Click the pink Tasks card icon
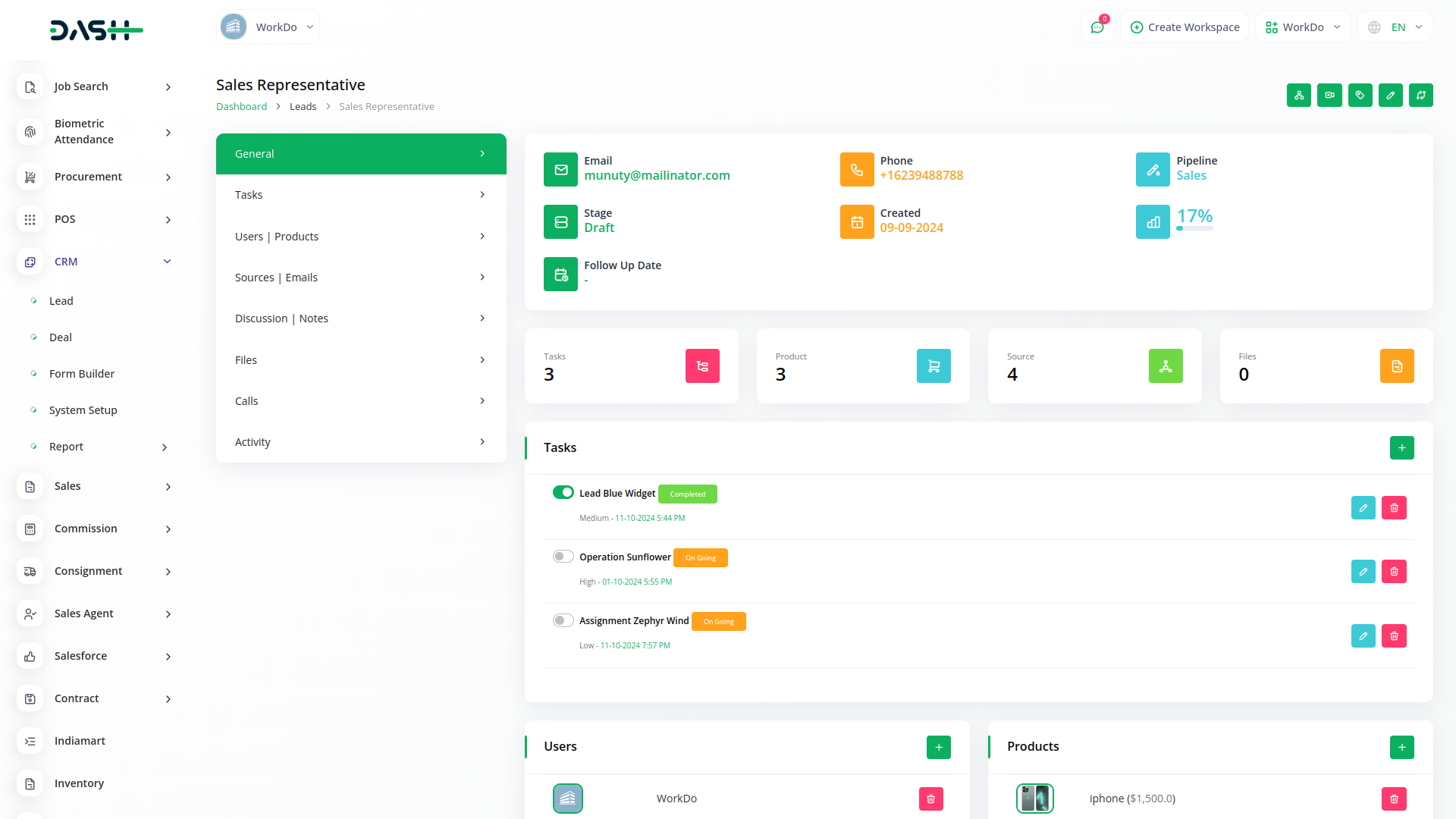 pyautogui.click(x=702, y=366)
